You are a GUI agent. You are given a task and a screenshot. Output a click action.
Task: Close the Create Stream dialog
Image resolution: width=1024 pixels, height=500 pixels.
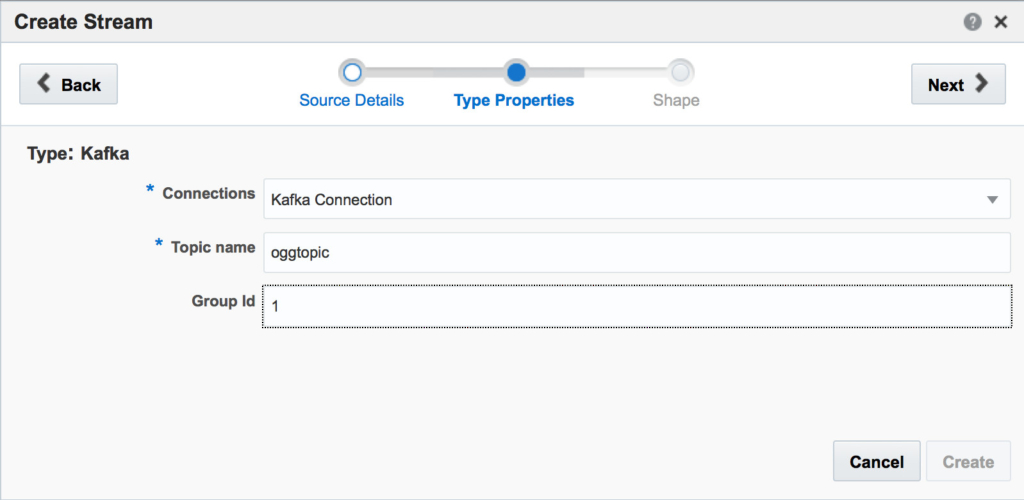point(1000,22)
